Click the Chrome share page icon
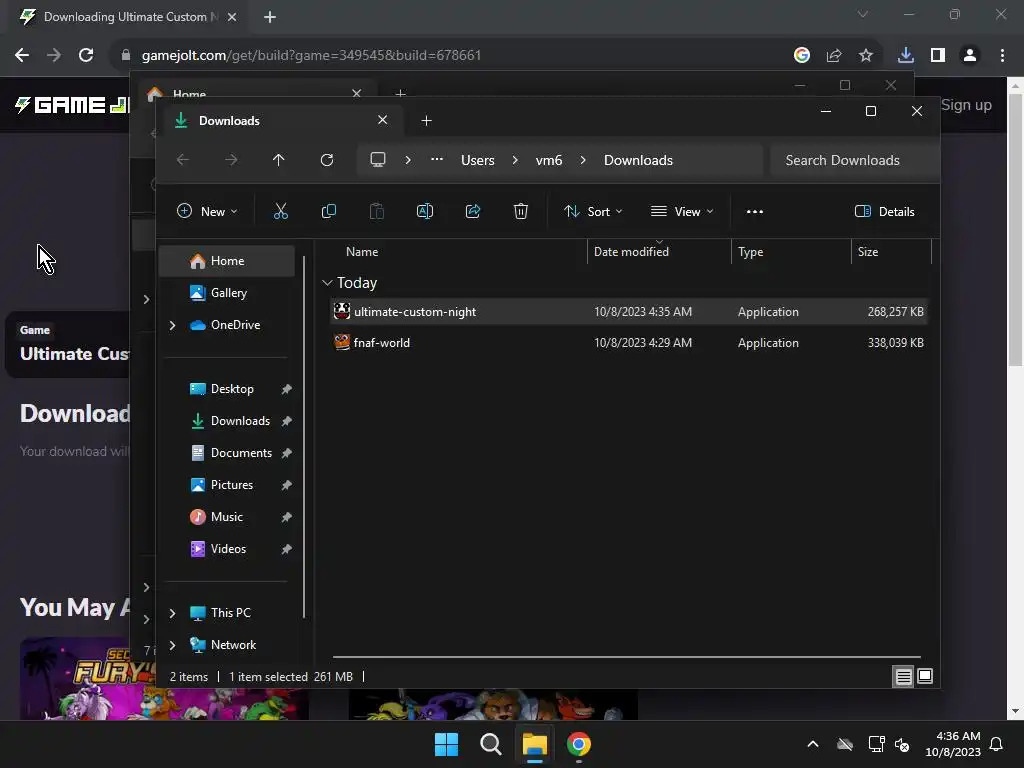This screenshot has height=768, width=1024. pos(834,55)
